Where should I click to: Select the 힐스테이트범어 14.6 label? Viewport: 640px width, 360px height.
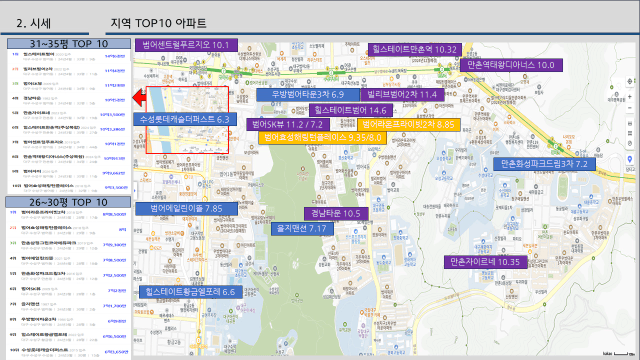tap(351, 110)
